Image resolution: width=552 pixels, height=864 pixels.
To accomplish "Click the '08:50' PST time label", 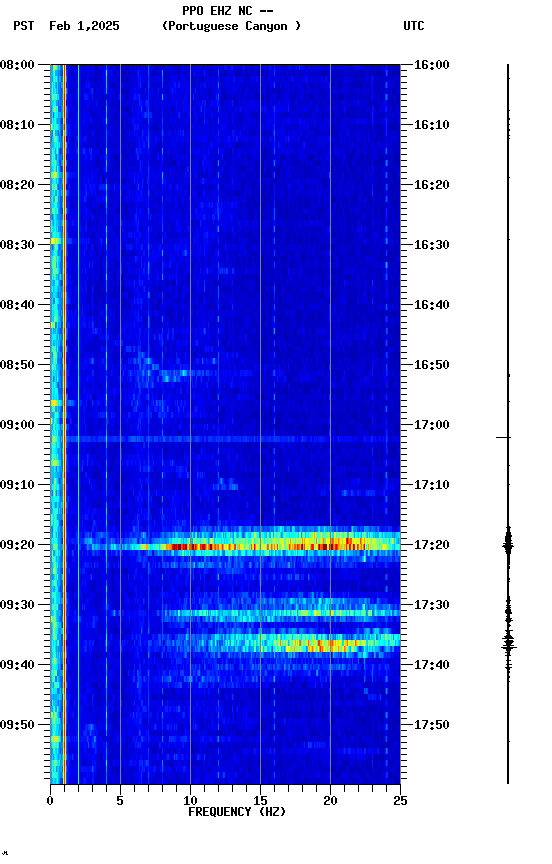I will [17, 365].
